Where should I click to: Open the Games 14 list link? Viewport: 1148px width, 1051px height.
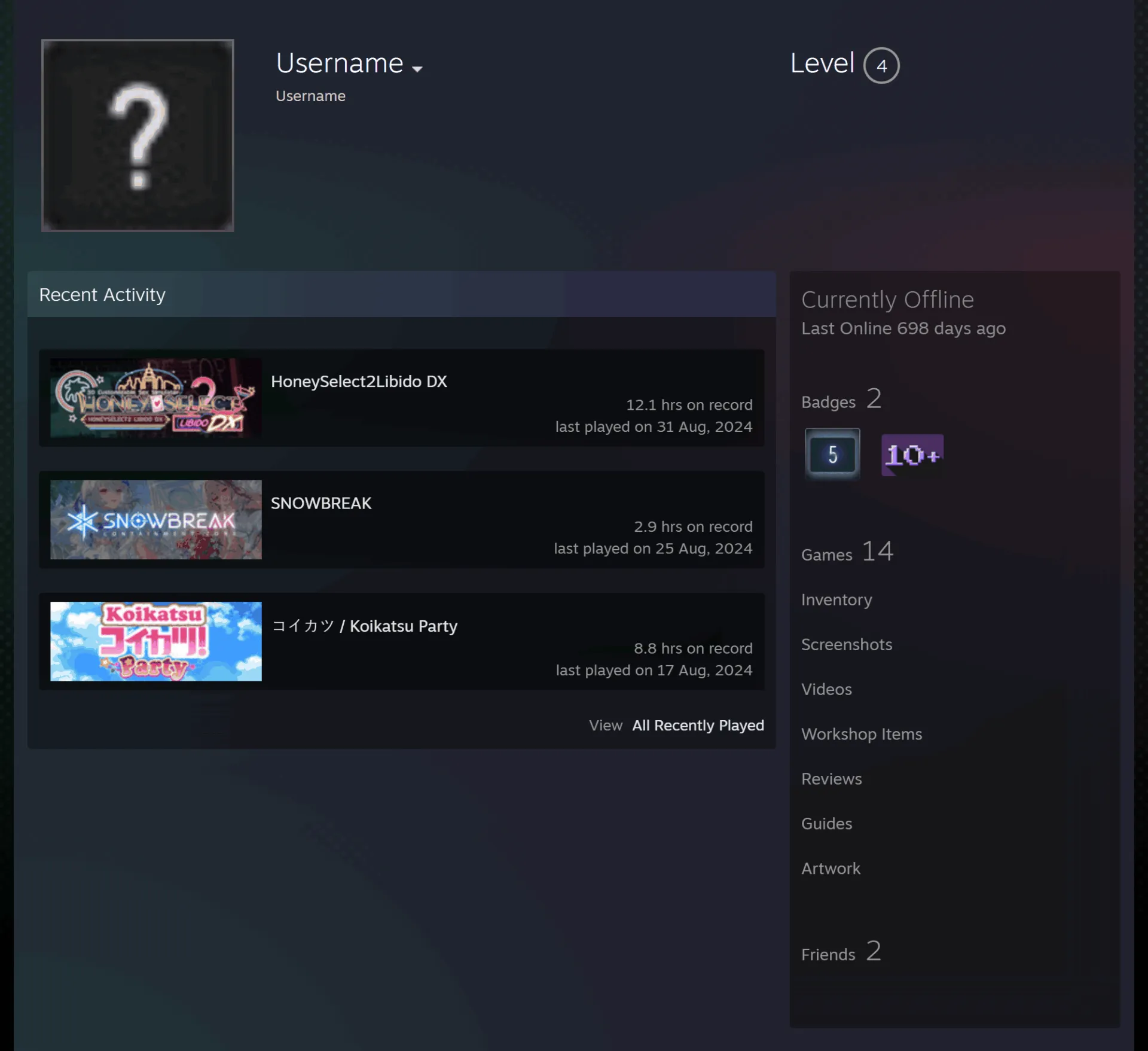[x=847, y=552]
